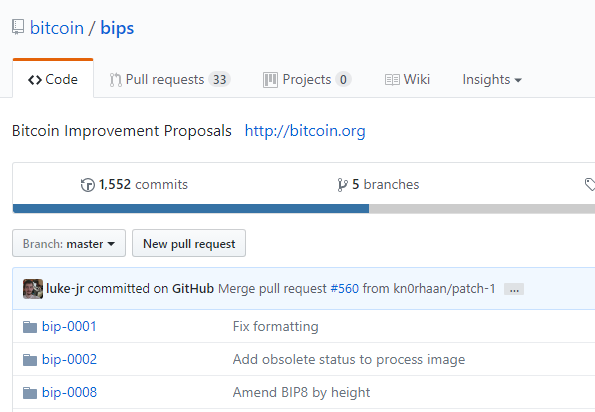The width and height of the screenshot is (595, 412).
Task: Expand the commit message ellipsis
Action: pyautogui.click(x=514, y=289)
